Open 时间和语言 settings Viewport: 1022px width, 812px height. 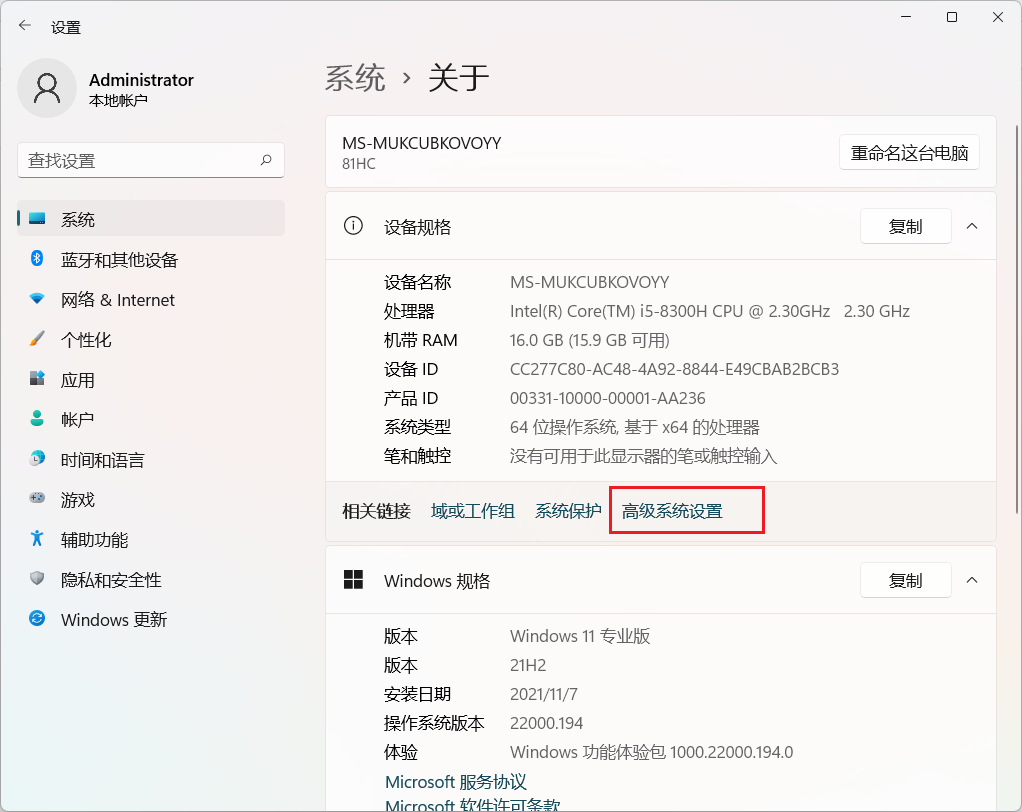(151, 459)
